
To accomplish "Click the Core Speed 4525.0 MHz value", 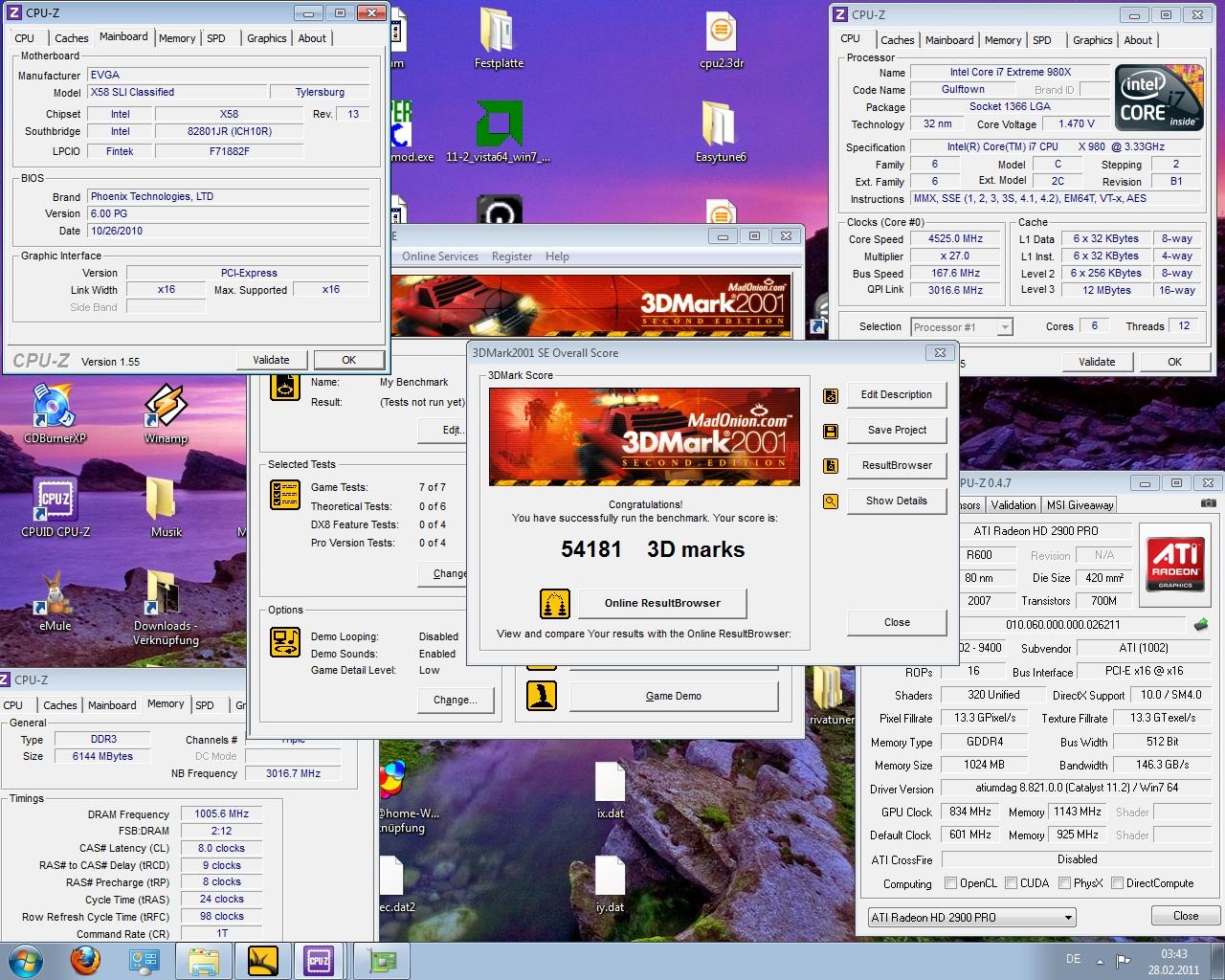I will pyautogui.click(x=956, y=239).
